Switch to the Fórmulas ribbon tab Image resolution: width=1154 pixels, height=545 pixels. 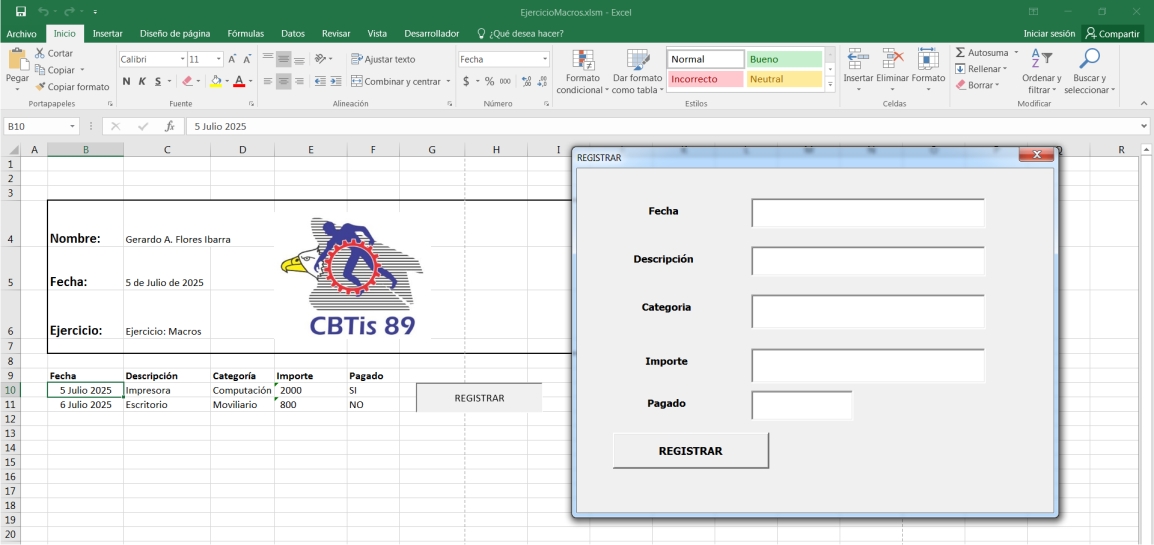click(x=245, y=33)
